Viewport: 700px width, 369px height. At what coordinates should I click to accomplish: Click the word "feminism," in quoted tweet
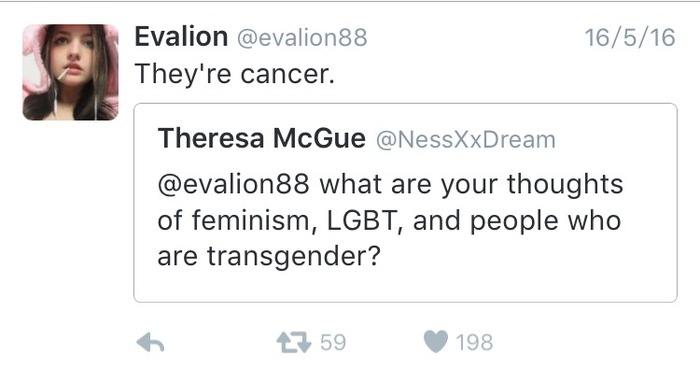(254, 221)
